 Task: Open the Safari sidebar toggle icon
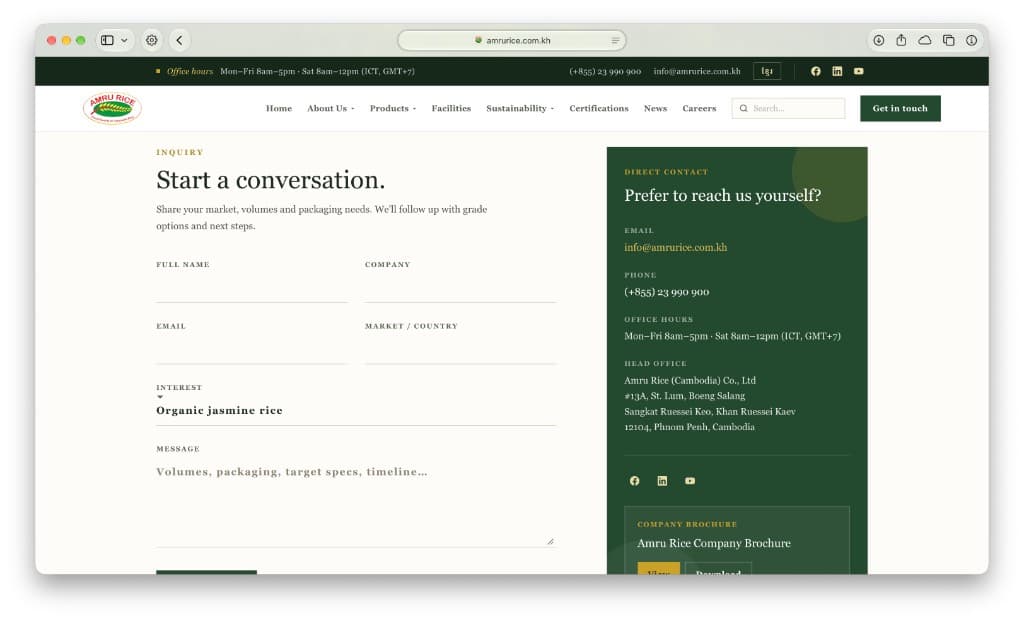tap(107, 40)
